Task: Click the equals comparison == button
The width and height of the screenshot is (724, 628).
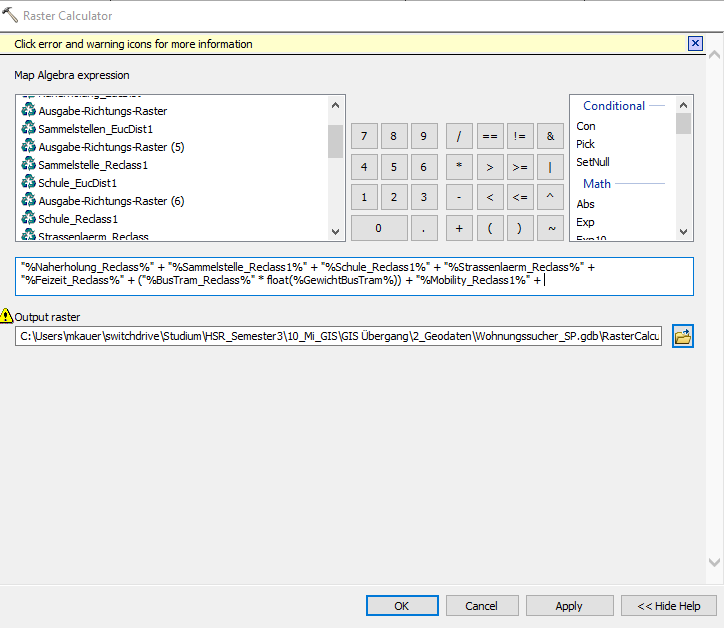Action: point(489,136)
